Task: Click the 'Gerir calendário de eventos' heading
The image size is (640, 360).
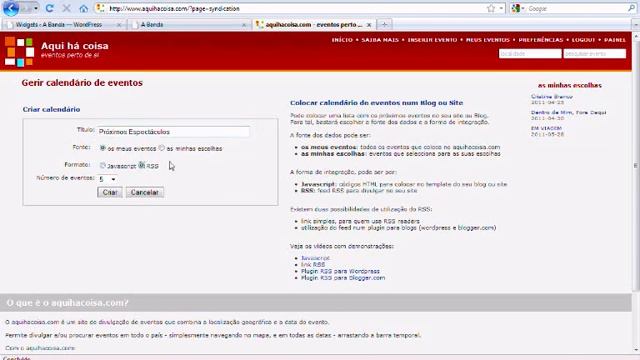Action: [x=82, y=83]
